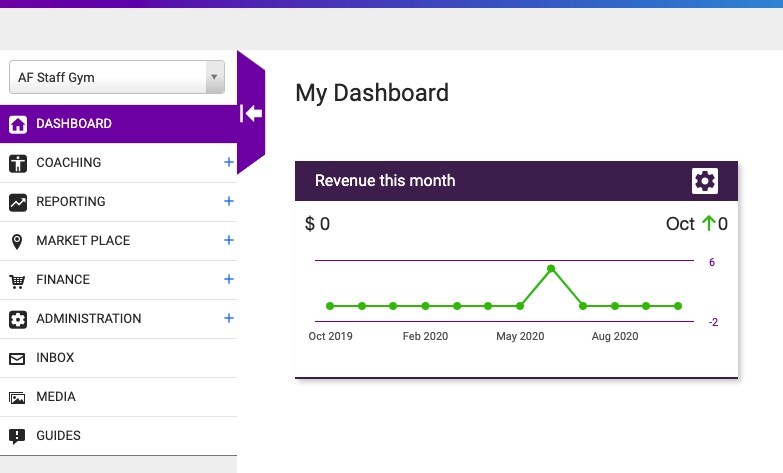Open Revenue this month widget settings gear
783x473 pixels.
pos(705,181)
